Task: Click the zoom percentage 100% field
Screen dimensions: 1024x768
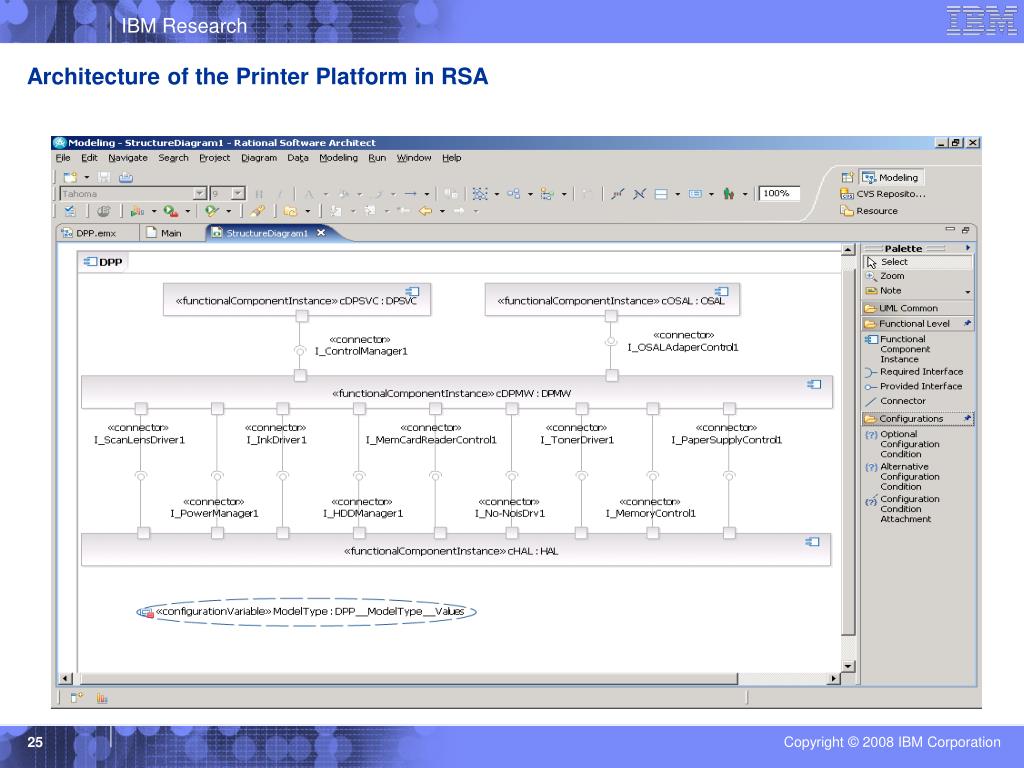Action: click(x=778, y=193)
